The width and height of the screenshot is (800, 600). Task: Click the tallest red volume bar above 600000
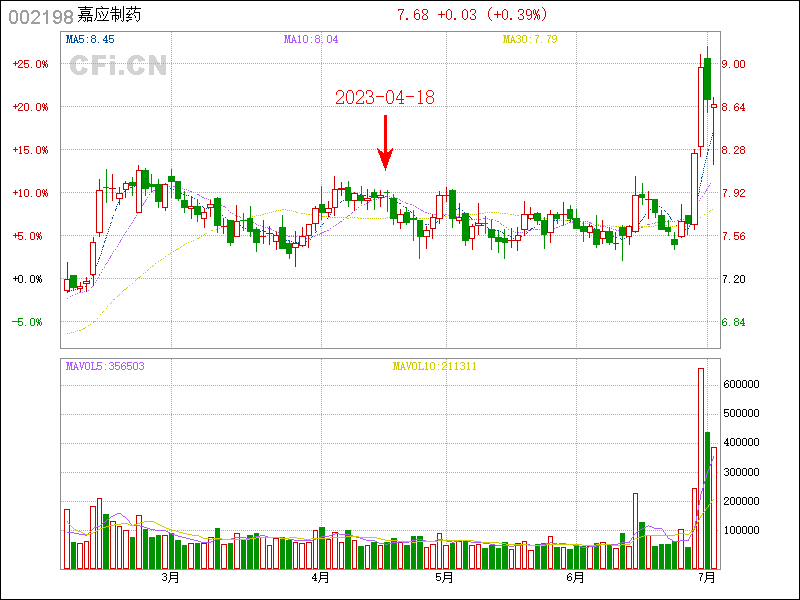tap(701, 468)
